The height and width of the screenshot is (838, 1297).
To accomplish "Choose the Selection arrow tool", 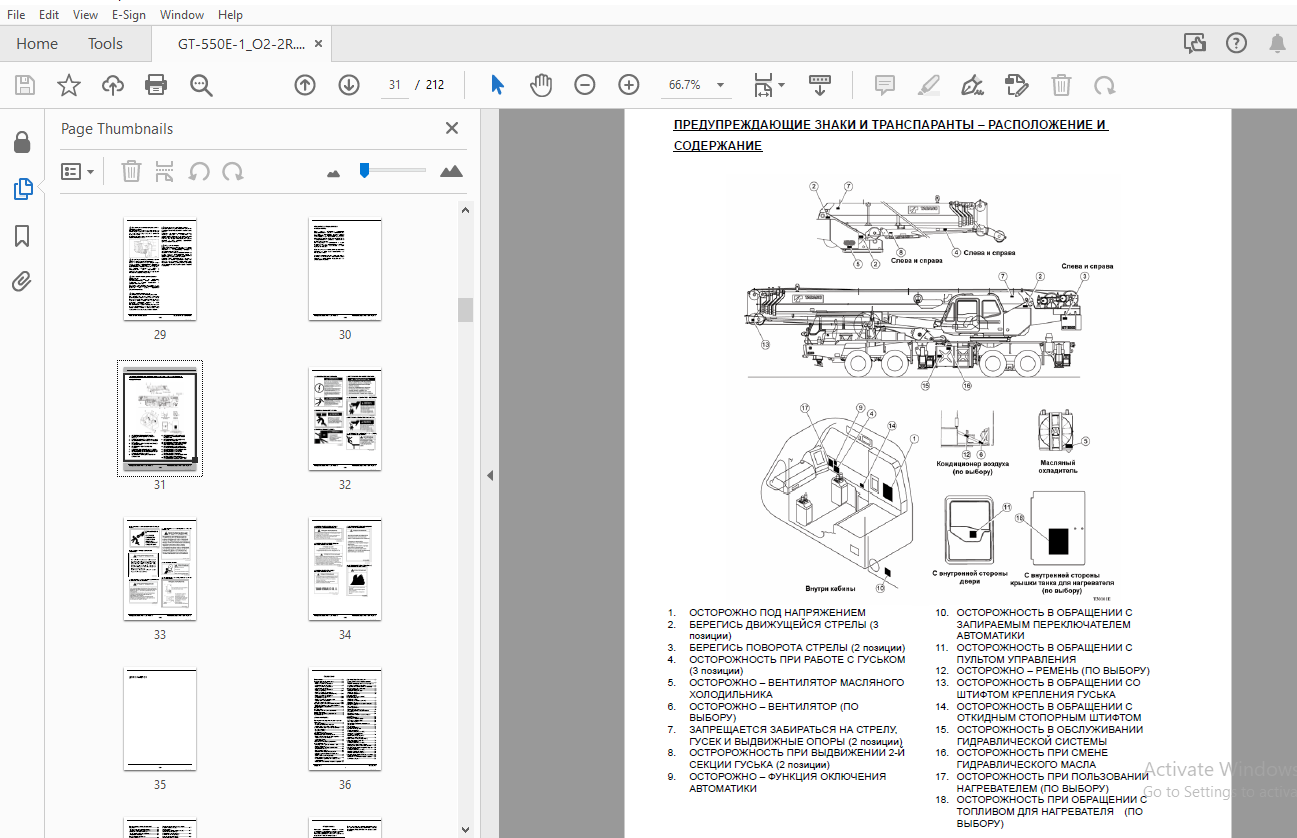I will [x=497, y=85].
